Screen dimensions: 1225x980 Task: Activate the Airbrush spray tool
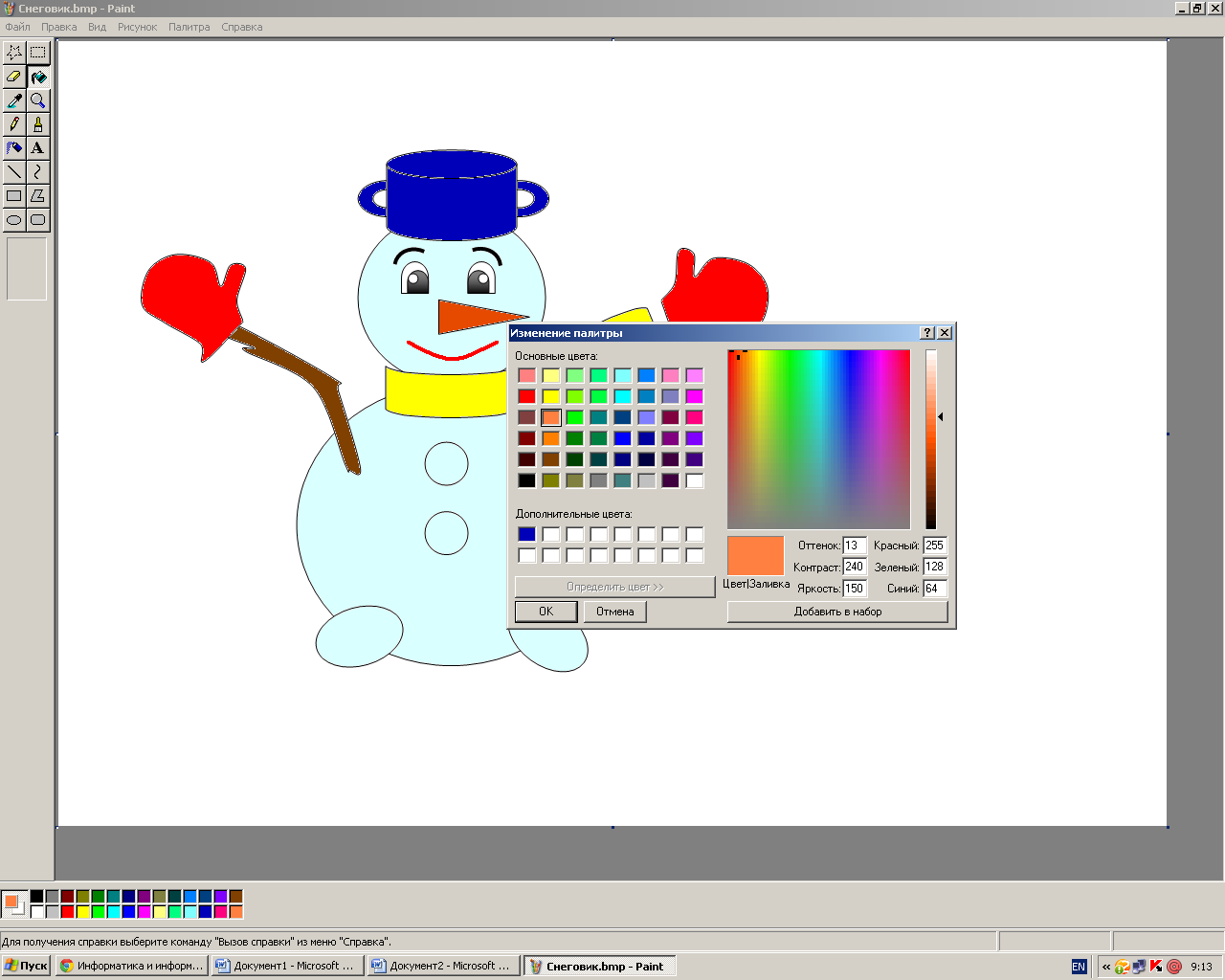[14, 148]
